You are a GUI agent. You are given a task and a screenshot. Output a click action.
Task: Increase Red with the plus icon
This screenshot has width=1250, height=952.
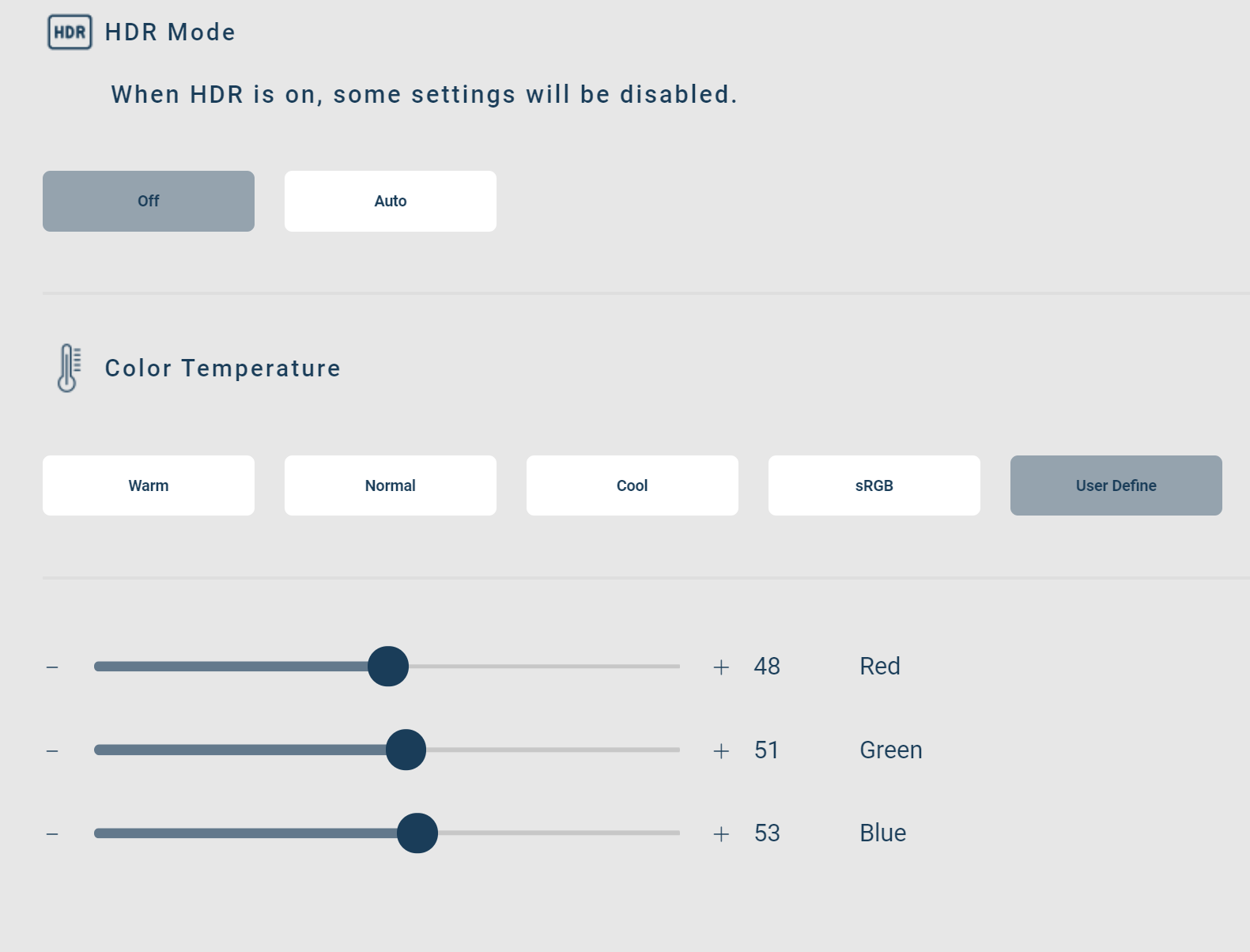pos(721,667)
